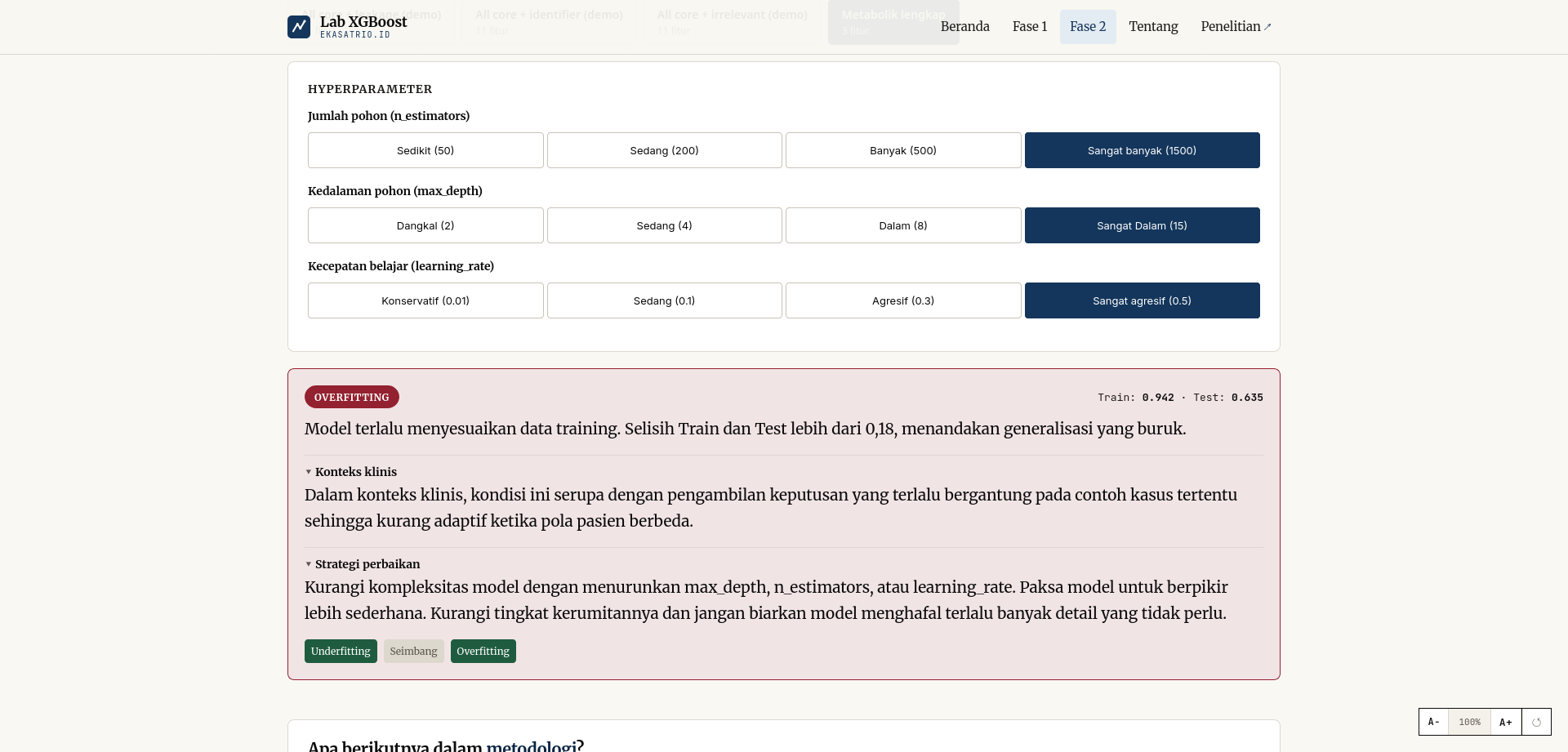Viewport: 1568px width, 752px height.
Task: Open the Penelitian external link
Action: [x=1236, y=27]
